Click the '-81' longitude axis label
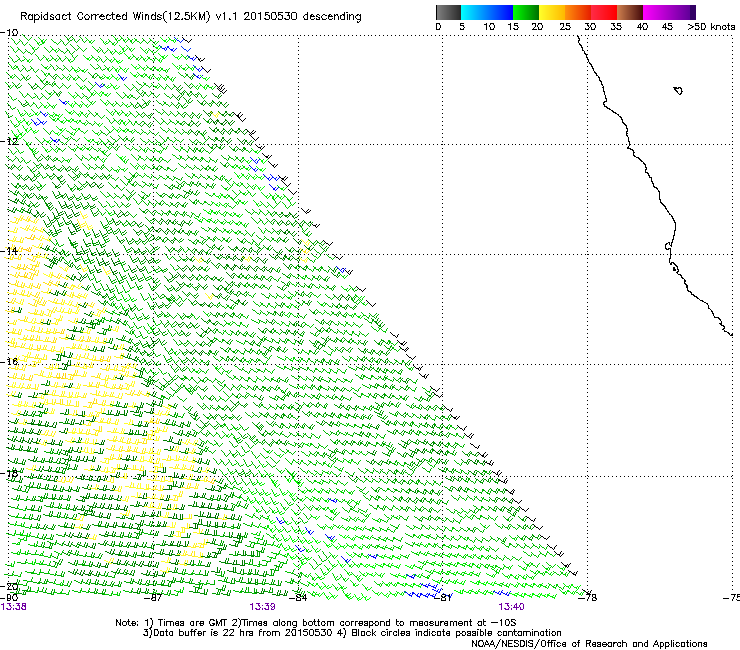 pos(442,598)
